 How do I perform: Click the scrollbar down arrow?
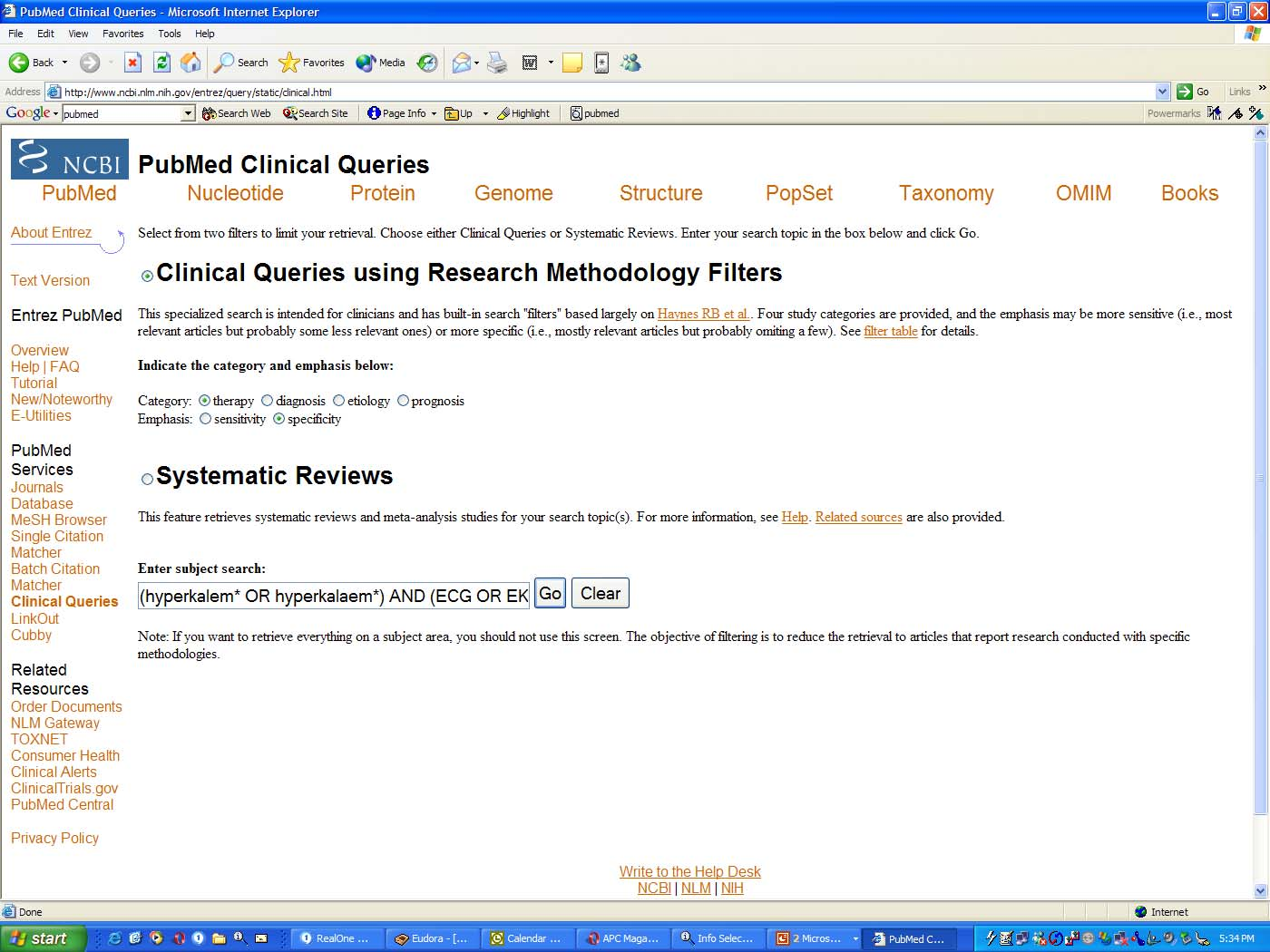1260,890
